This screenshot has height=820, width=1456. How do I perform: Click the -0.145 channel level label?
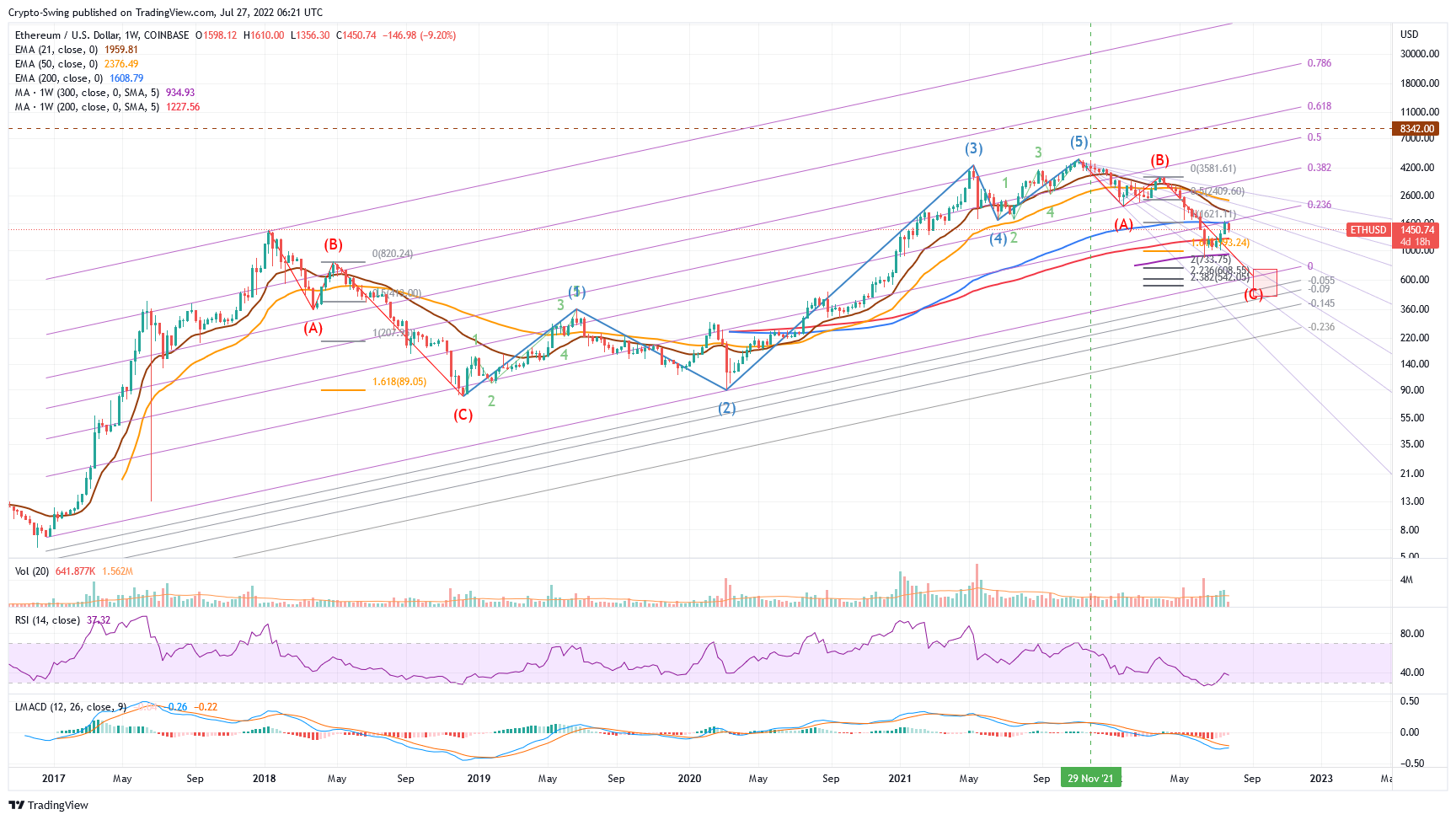(x=1321, y=303)
